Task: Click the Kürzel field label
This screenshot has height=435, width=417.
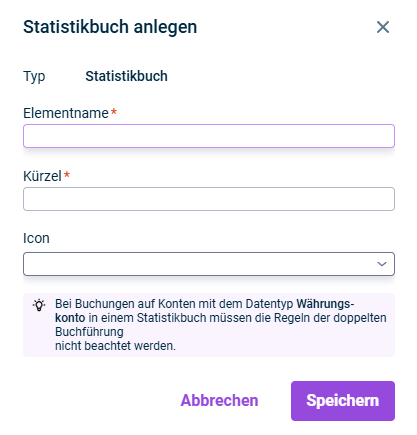Action: pyautogui.click(x=42, y=176)
